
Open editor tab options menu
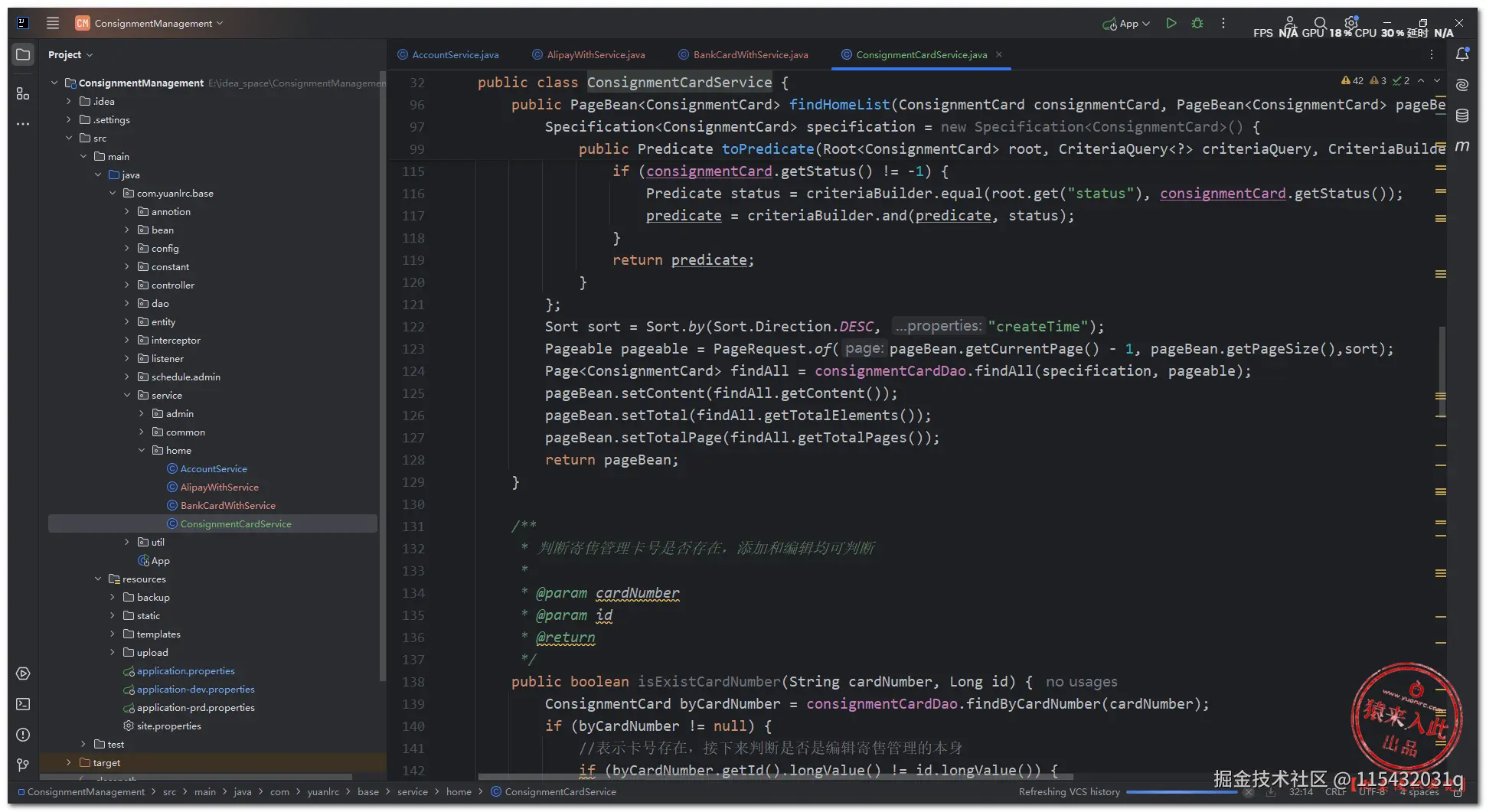point(1432,54)
